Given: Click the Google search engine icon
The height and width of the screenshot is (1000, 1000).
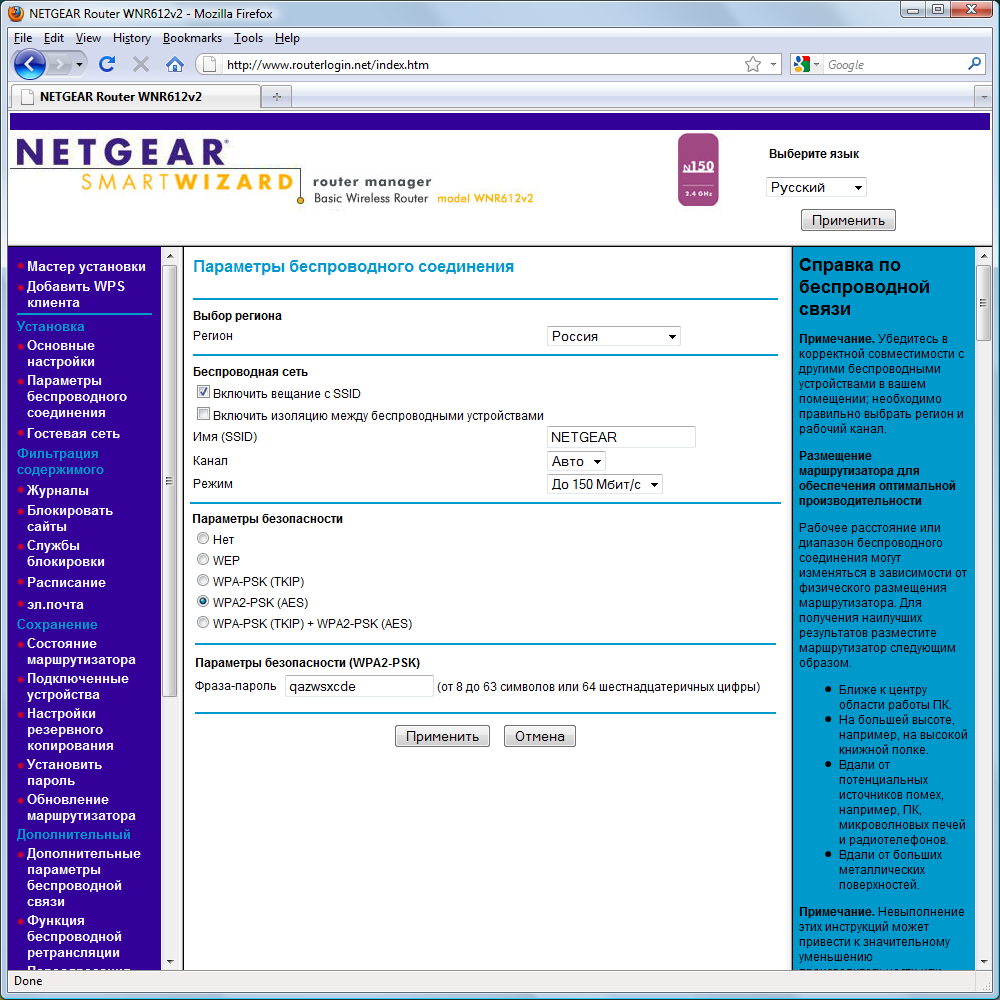Looking at the screenshot, I should [801, 64].
